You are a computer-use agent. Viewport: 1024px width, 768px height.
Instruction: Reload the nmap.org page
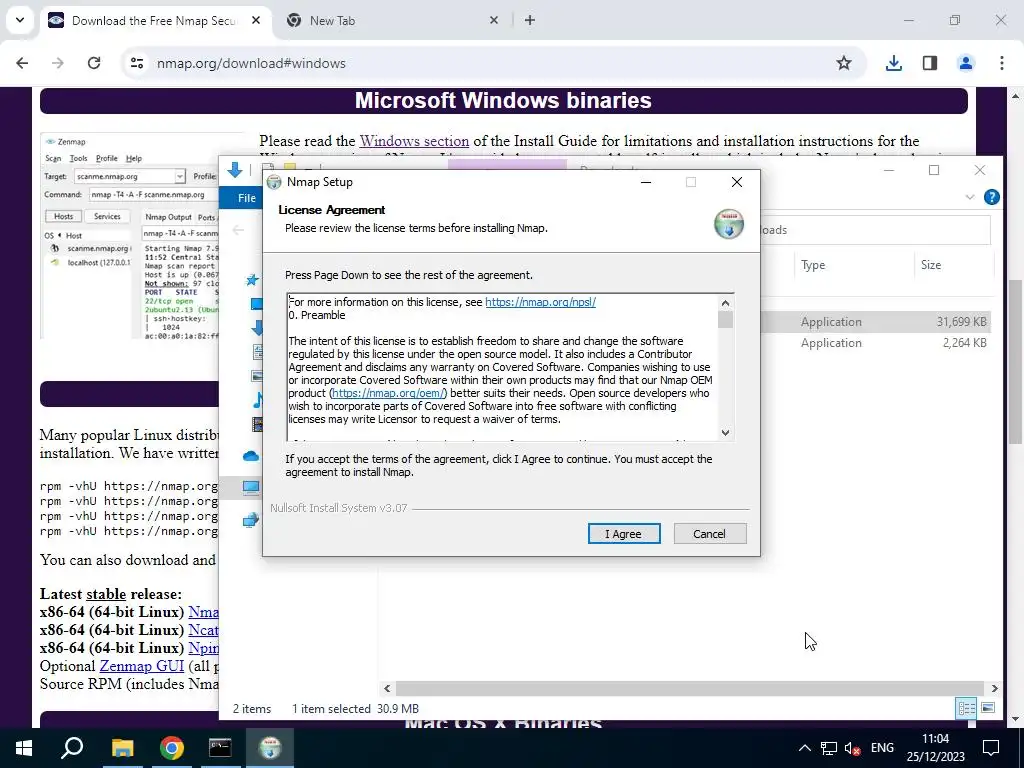pyautogui.click(x=94, y=63)
